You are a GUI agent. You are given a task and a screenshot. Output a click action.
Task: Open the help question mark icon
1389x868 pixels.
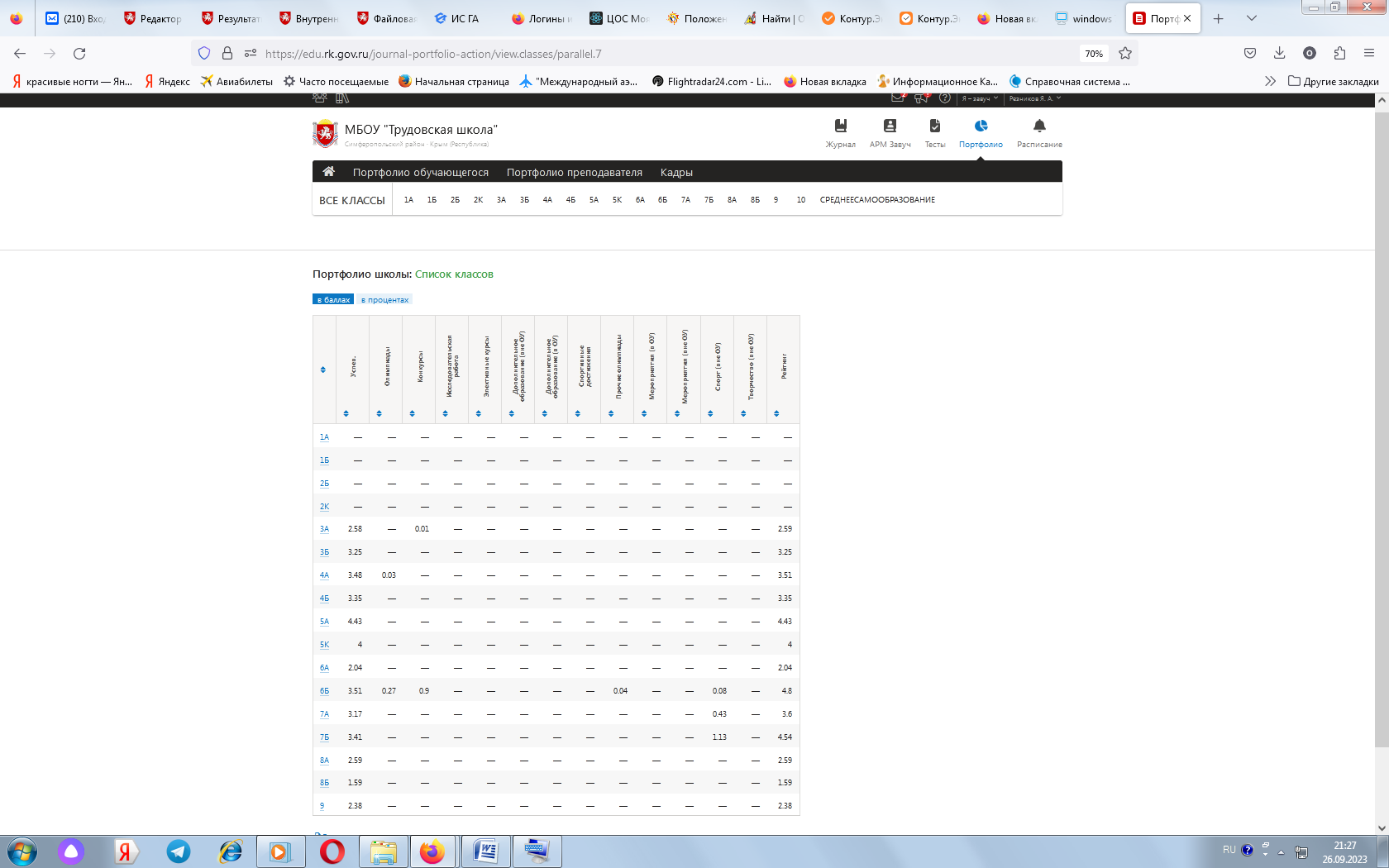[x=945, y=98]
